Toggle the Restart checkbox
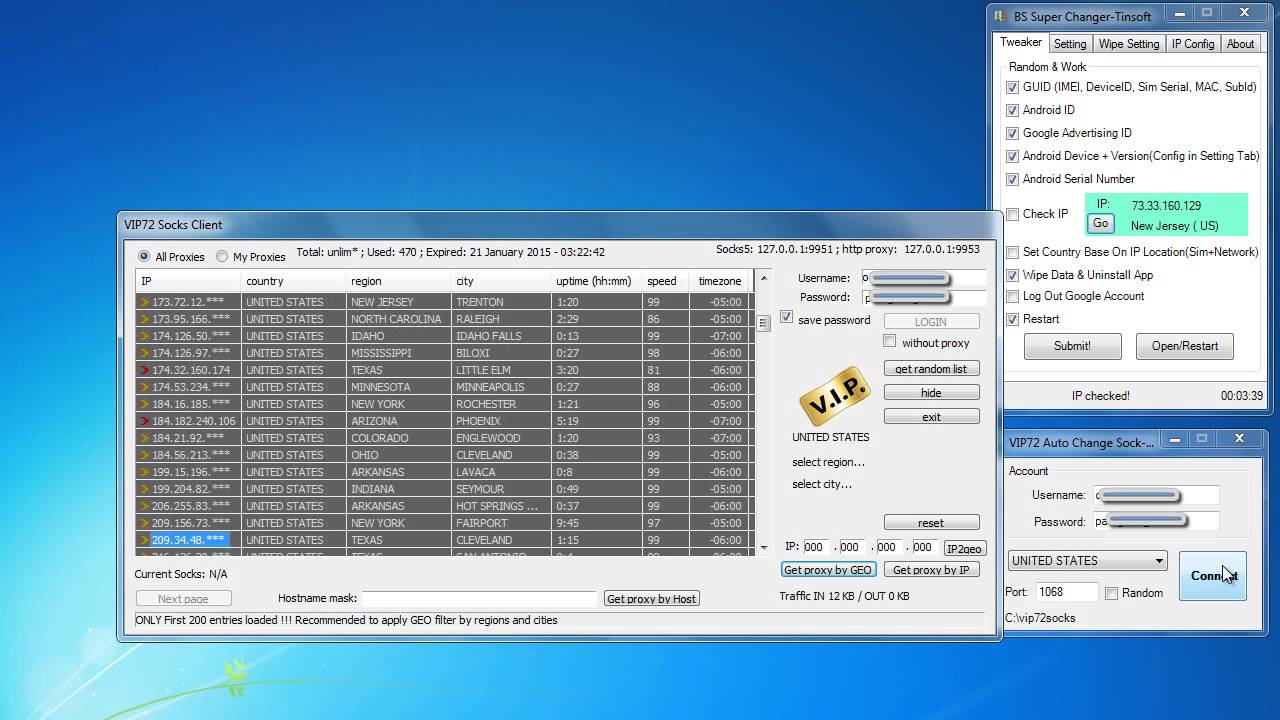The image size is (1280, 720). pyautogui.click(x=1013, y=319)
